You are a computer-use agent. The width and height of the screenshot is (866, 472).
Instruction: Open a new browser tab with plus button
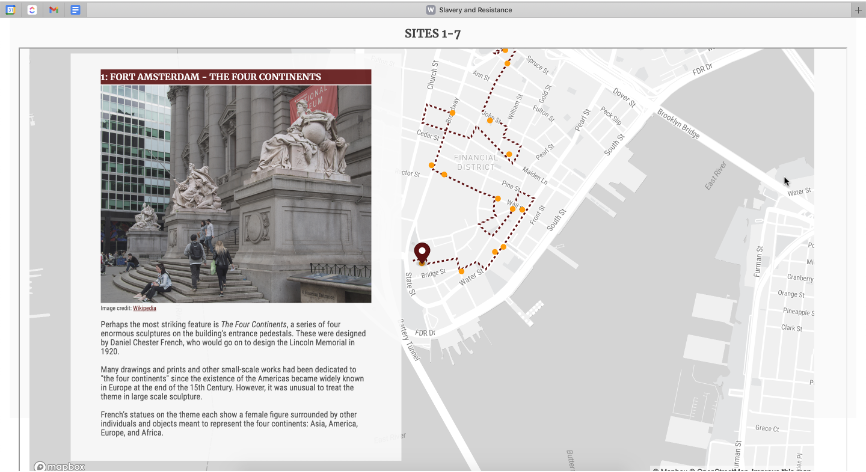858,10
